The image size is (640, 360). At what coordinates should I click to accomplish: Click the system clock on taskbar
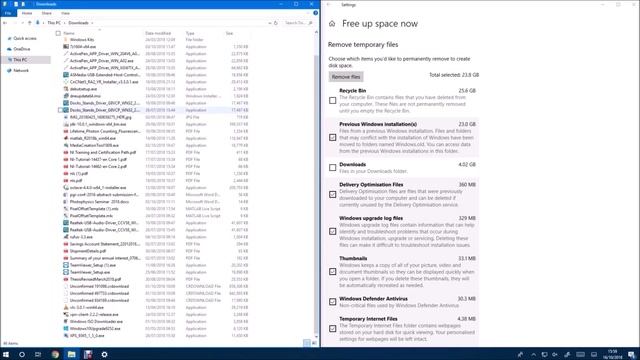point(612,354)
